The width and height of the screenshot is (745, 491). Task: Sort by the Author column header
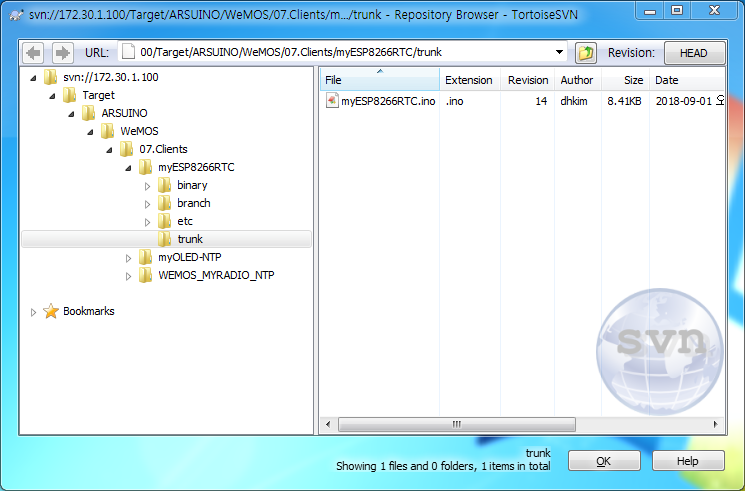[x=577, y=79]
